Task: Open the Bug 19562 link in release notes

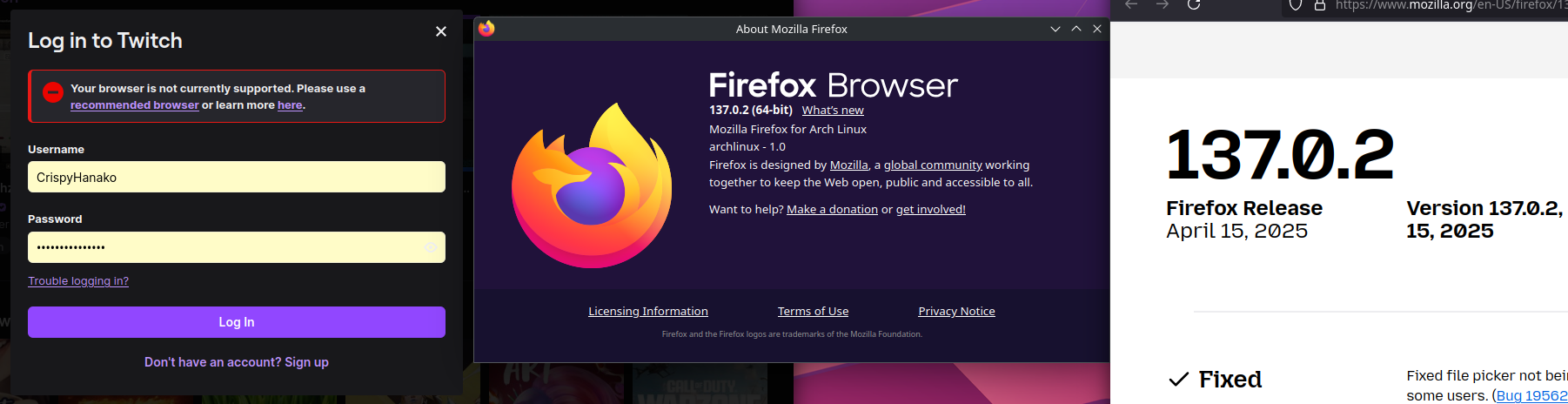Action: (1531, 395)
